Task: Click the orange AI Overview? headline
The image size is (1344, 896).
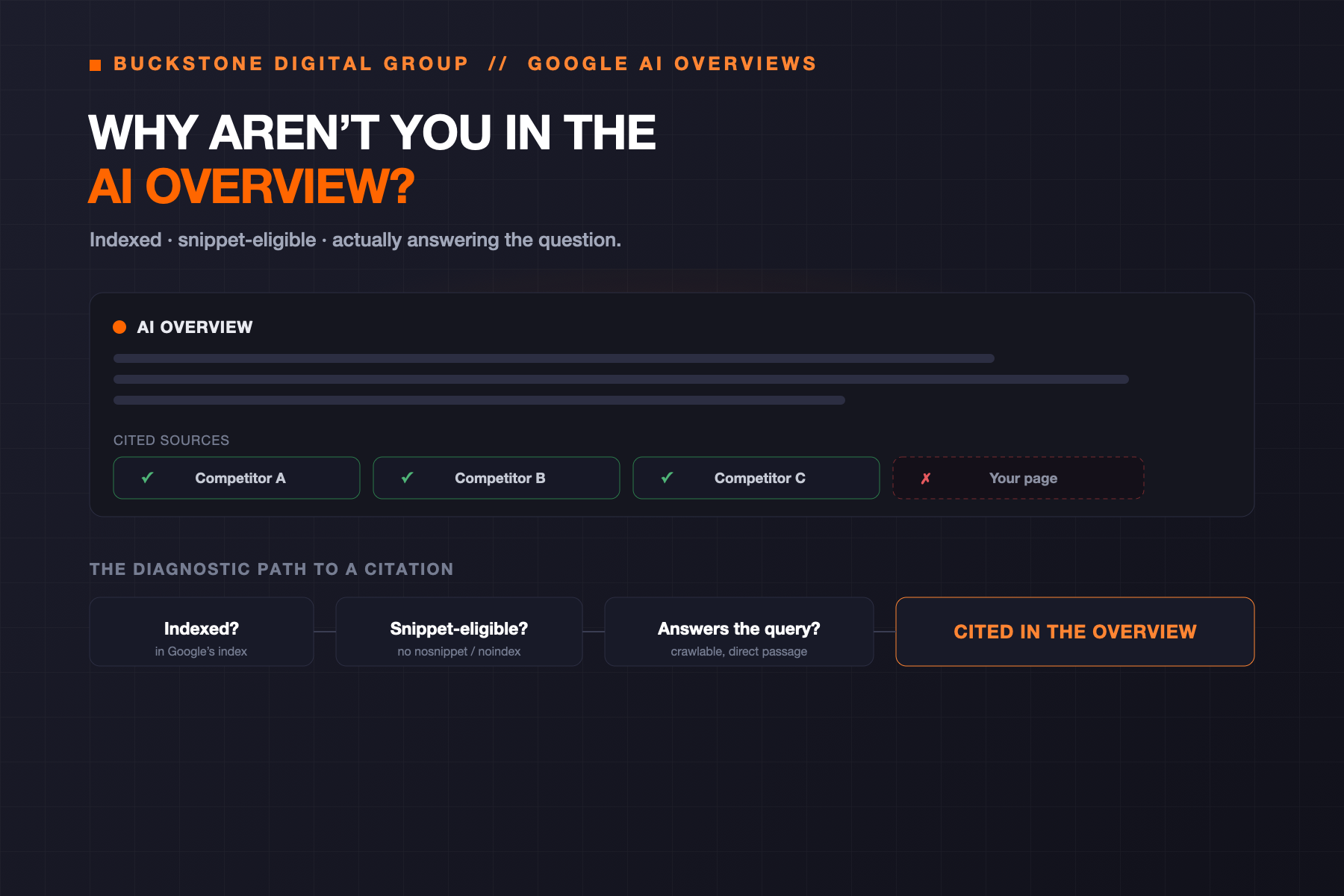Action: 252,186
